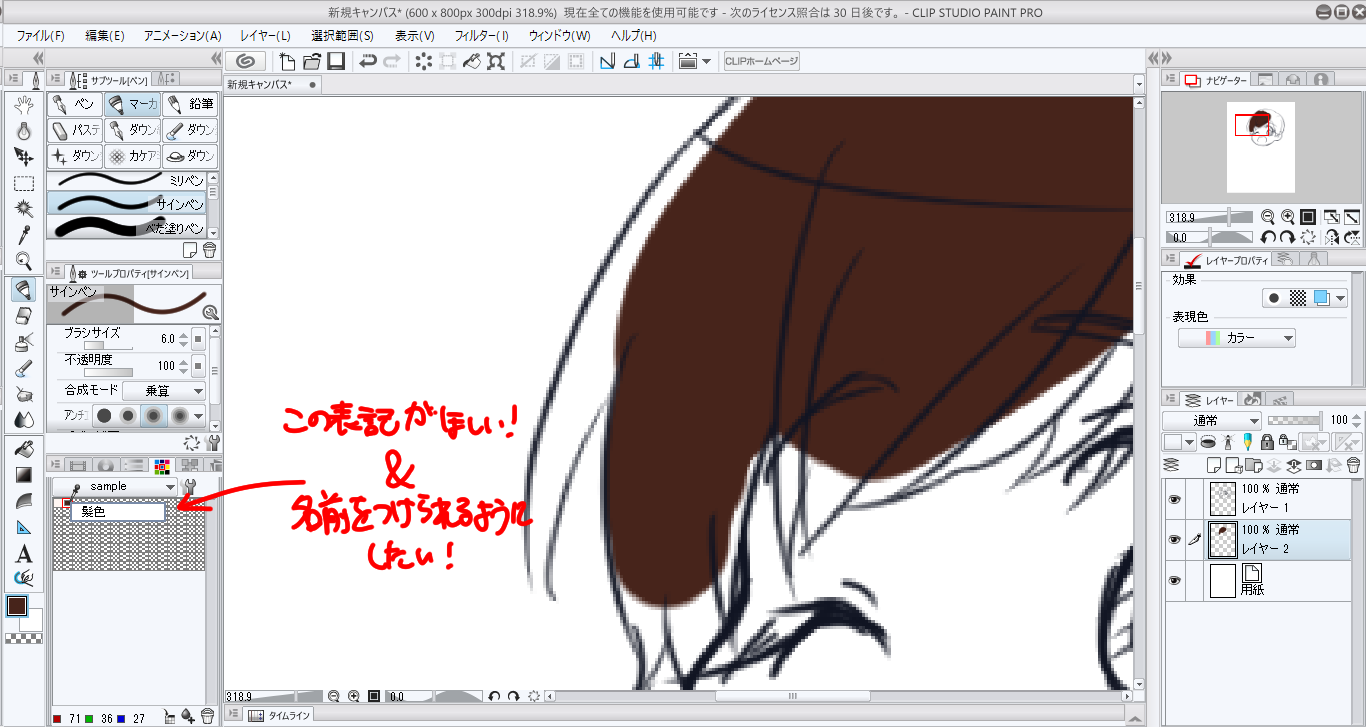Toggle Snap to Grid

click(655, 61)
